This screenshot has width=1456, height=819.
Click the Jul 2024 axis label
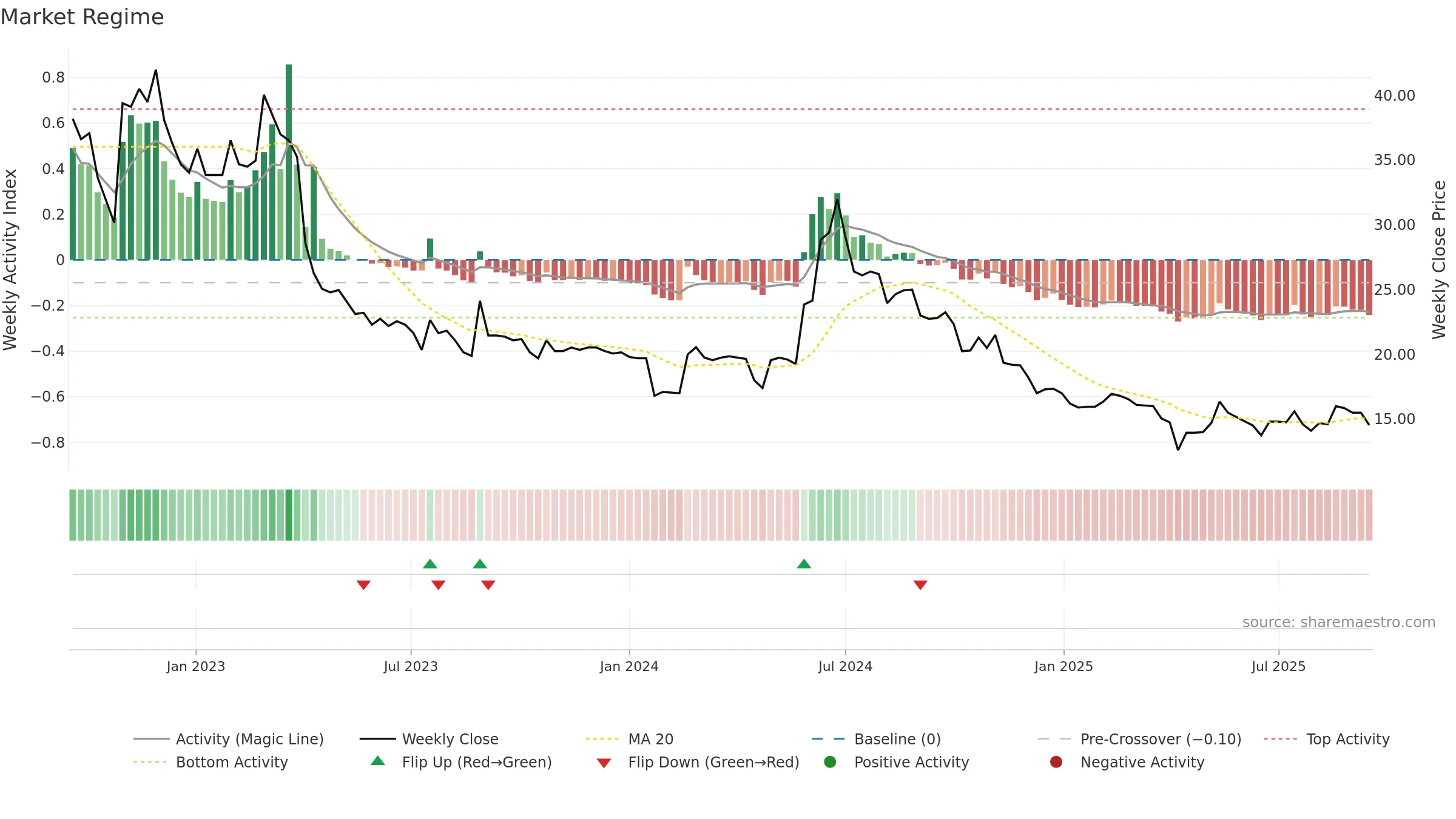point(845,666)
